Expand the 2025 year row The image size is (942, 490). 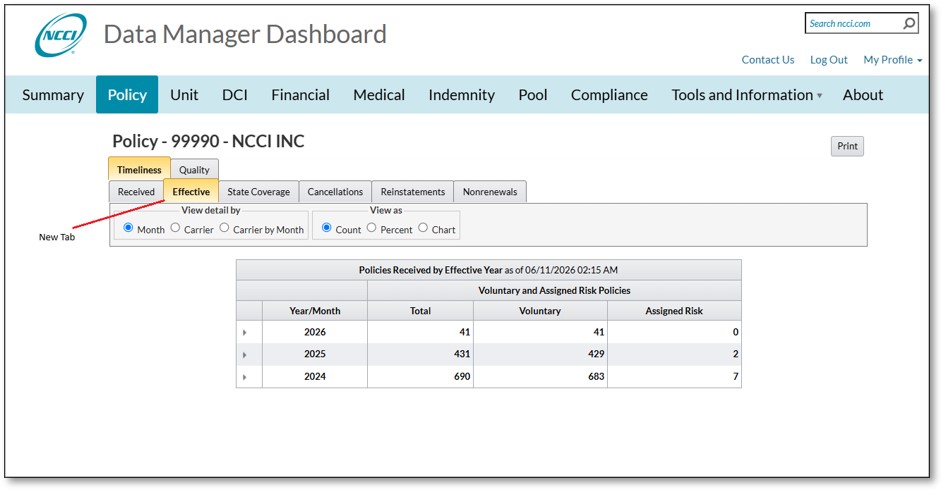point(245,354)
